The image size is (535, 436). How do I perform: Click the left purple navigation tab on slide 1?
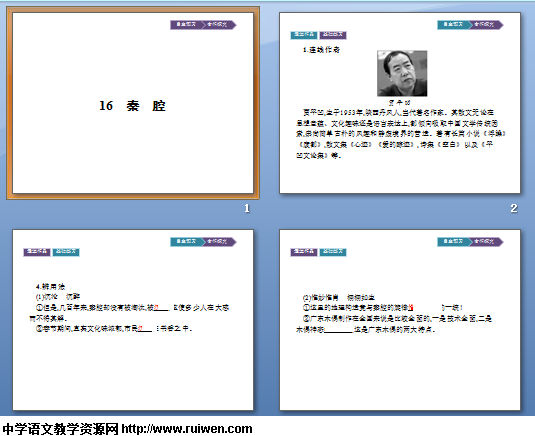pyautogui.click(x=187, y=25)
